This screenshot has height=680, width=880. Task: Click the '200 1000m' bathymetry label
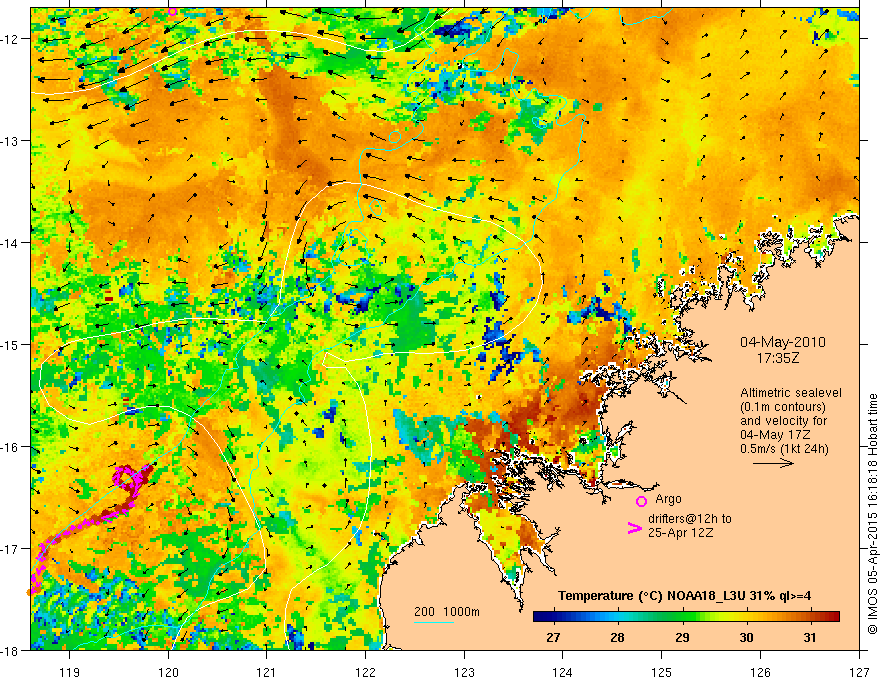[447, 612]
